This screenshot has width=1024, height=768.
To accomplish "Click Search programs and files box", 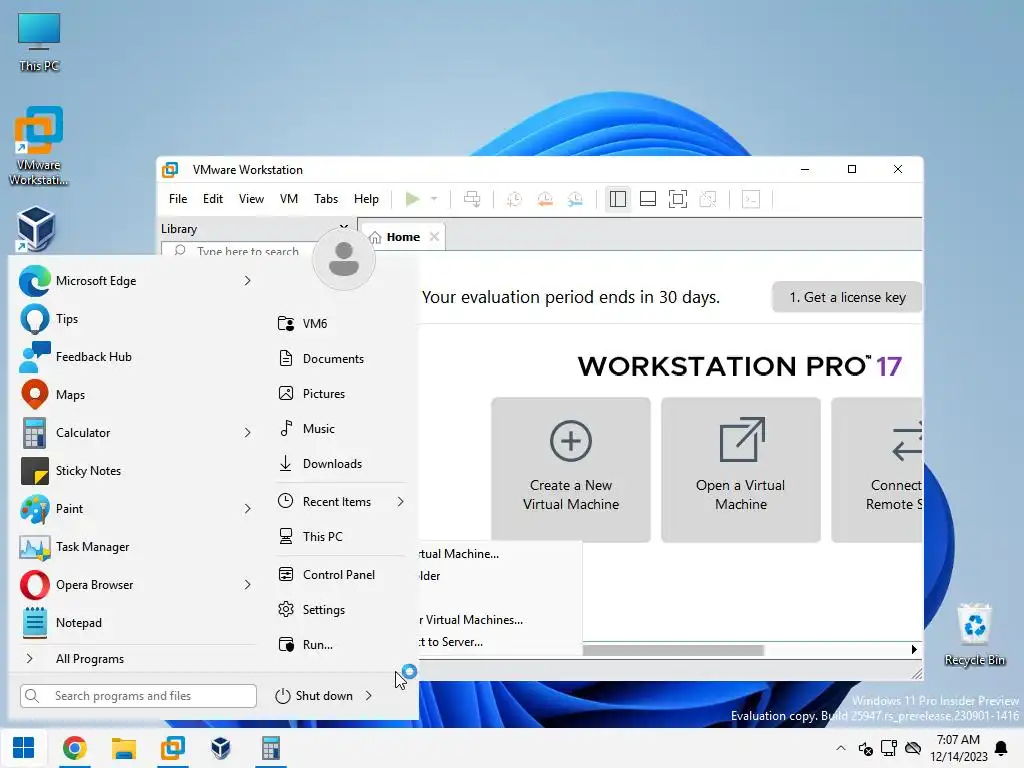I will (138, 696).
